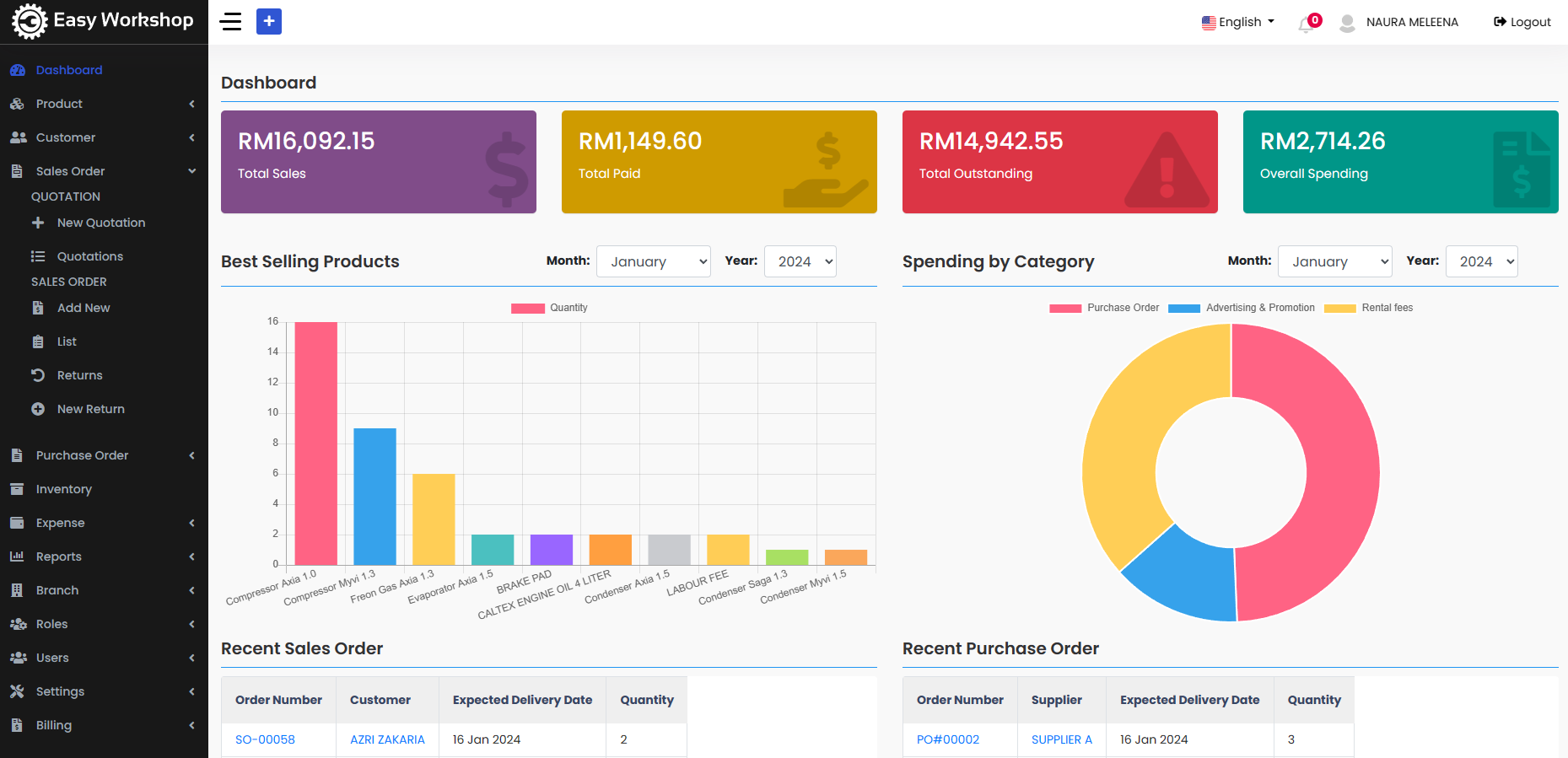Screen dimensions: 1568x758
Task: Click the Branch building icon
Action: click(x=17, y=590)
